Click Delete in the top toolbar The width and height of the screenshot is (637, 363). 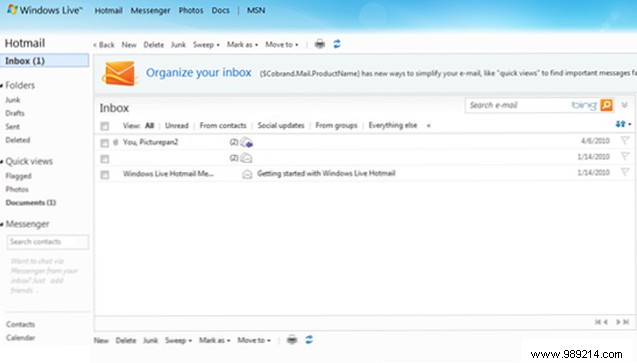(x=154, y=45)
